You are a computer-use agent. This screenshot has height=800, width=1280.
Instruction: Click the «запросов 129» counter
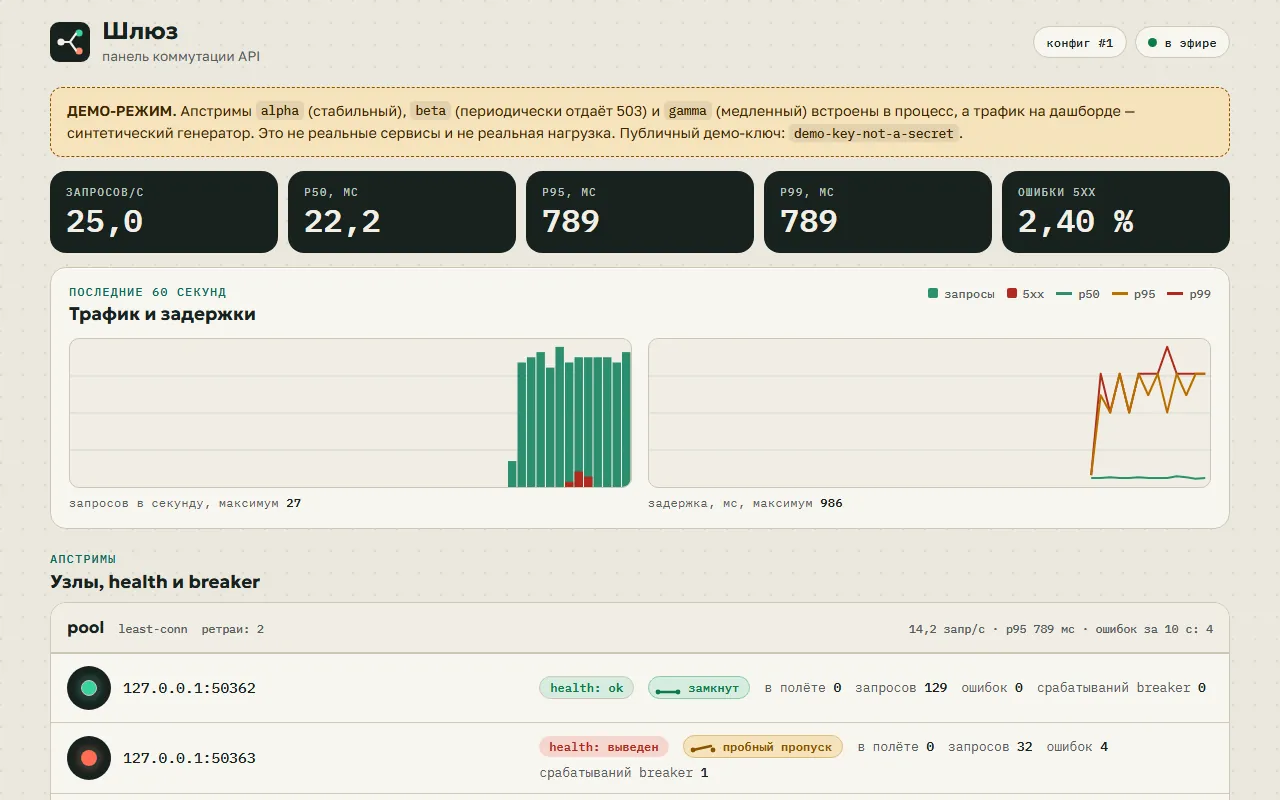click(x=901, y=688)
